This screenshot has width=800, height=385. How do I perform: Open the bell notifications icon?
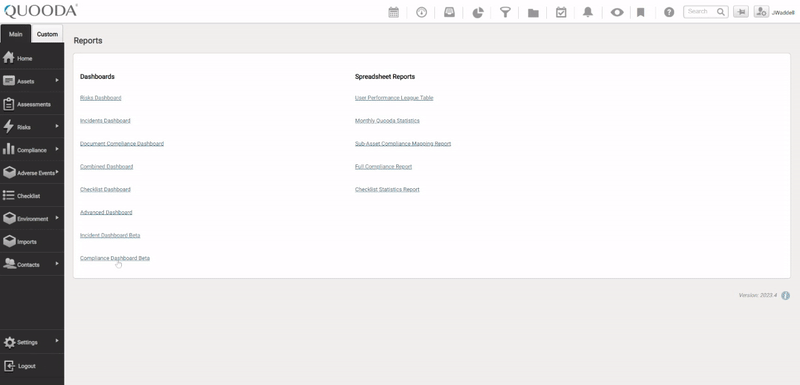tap(588, 12)
